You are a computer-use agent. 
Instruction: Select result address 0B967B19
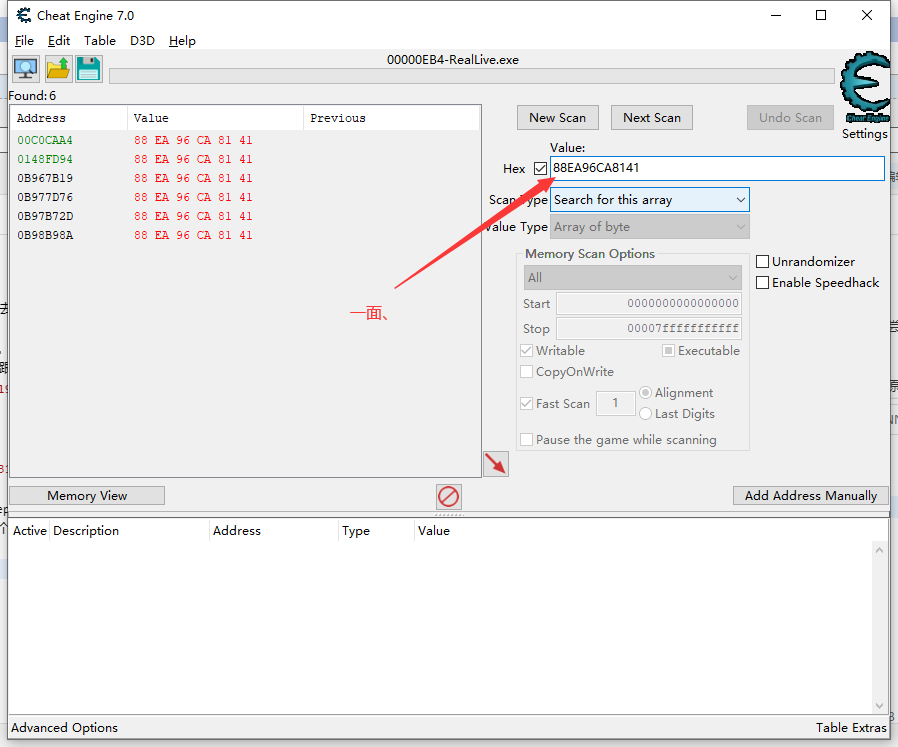(x=45, y=178)
